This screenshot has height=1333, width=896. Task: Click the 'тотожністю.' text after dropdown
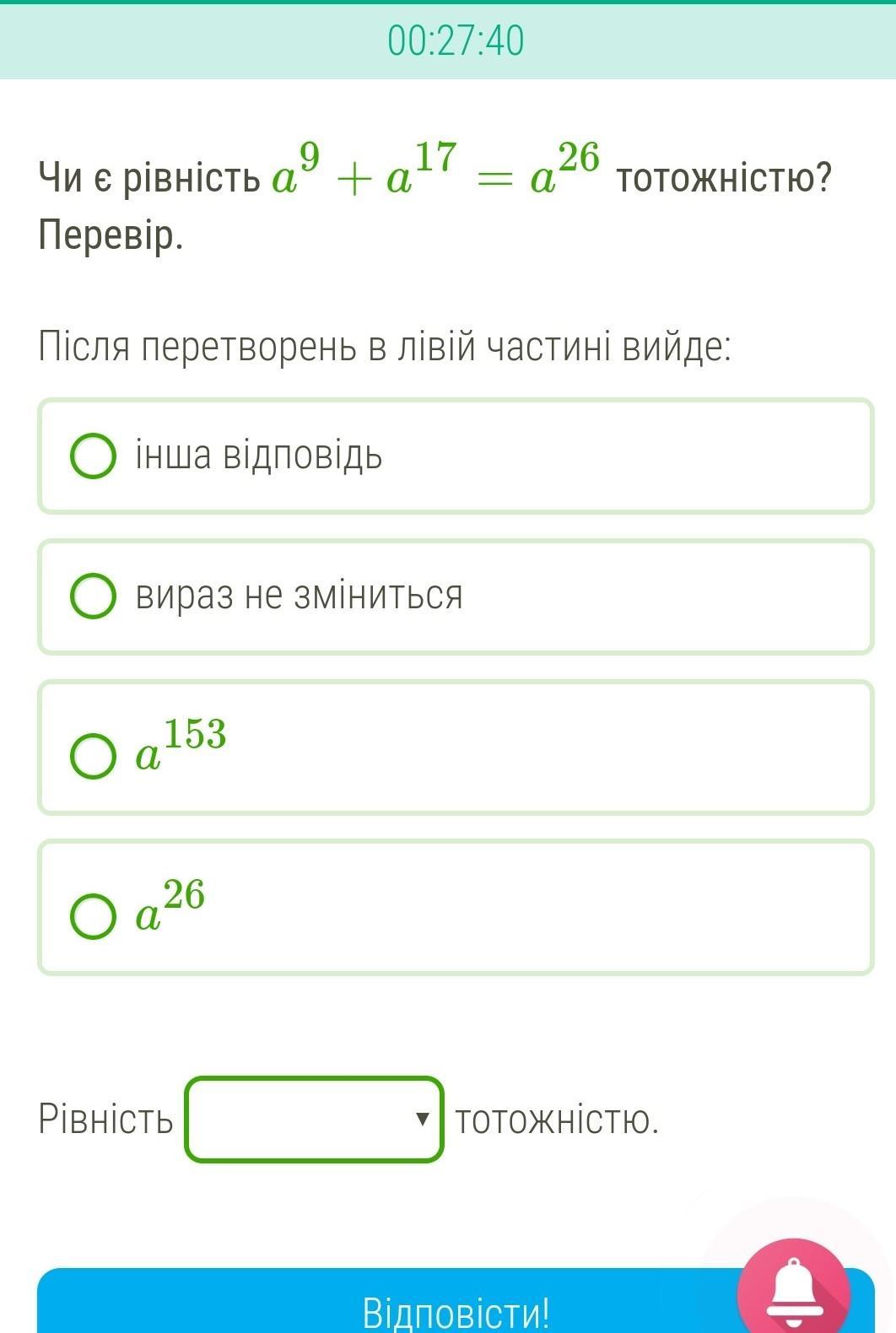(x=557, y=1120)
